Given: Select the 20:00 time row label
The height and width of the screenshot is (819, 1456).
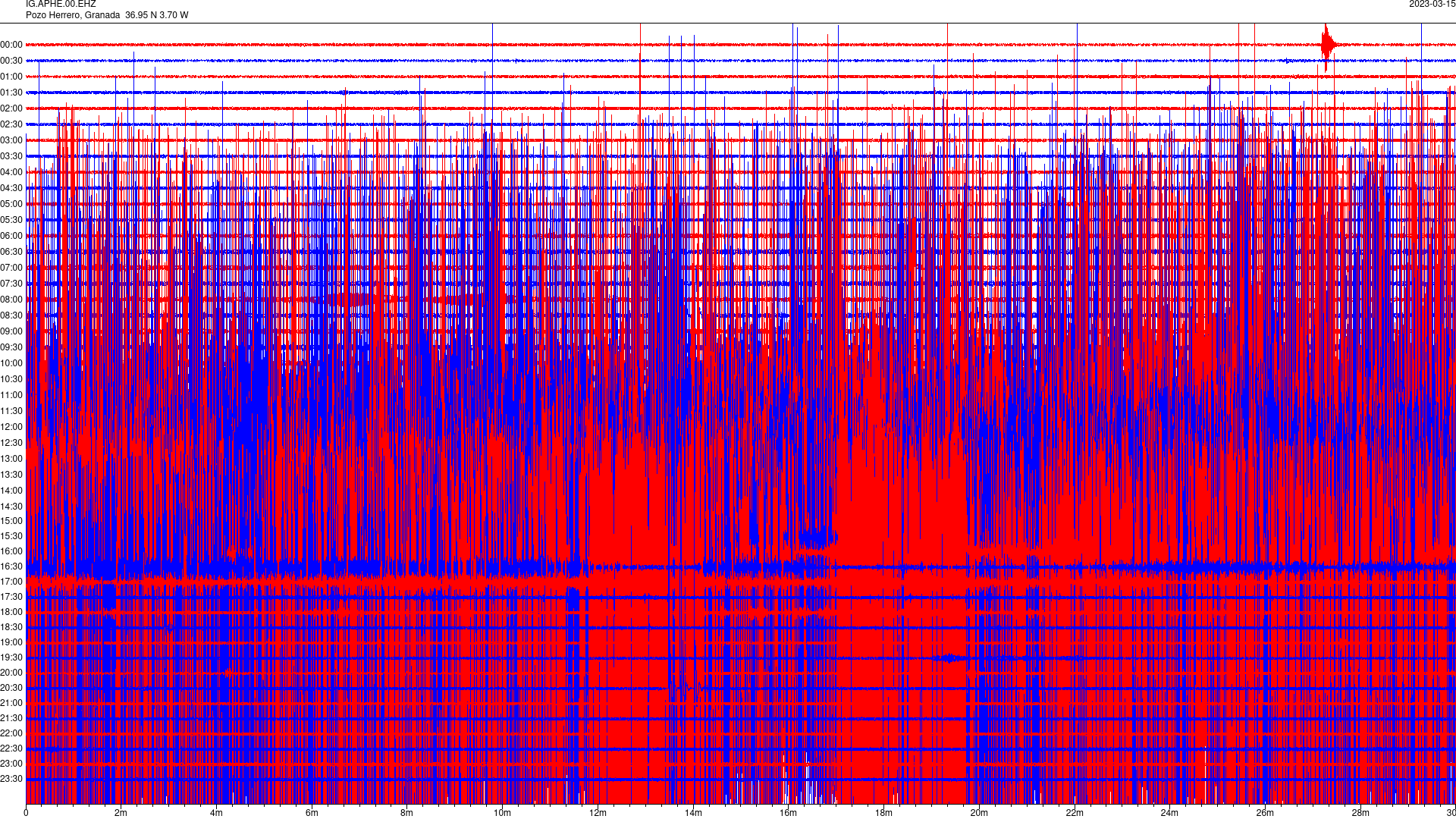Looking at the screenshot, I should click(x=11, y=673).
